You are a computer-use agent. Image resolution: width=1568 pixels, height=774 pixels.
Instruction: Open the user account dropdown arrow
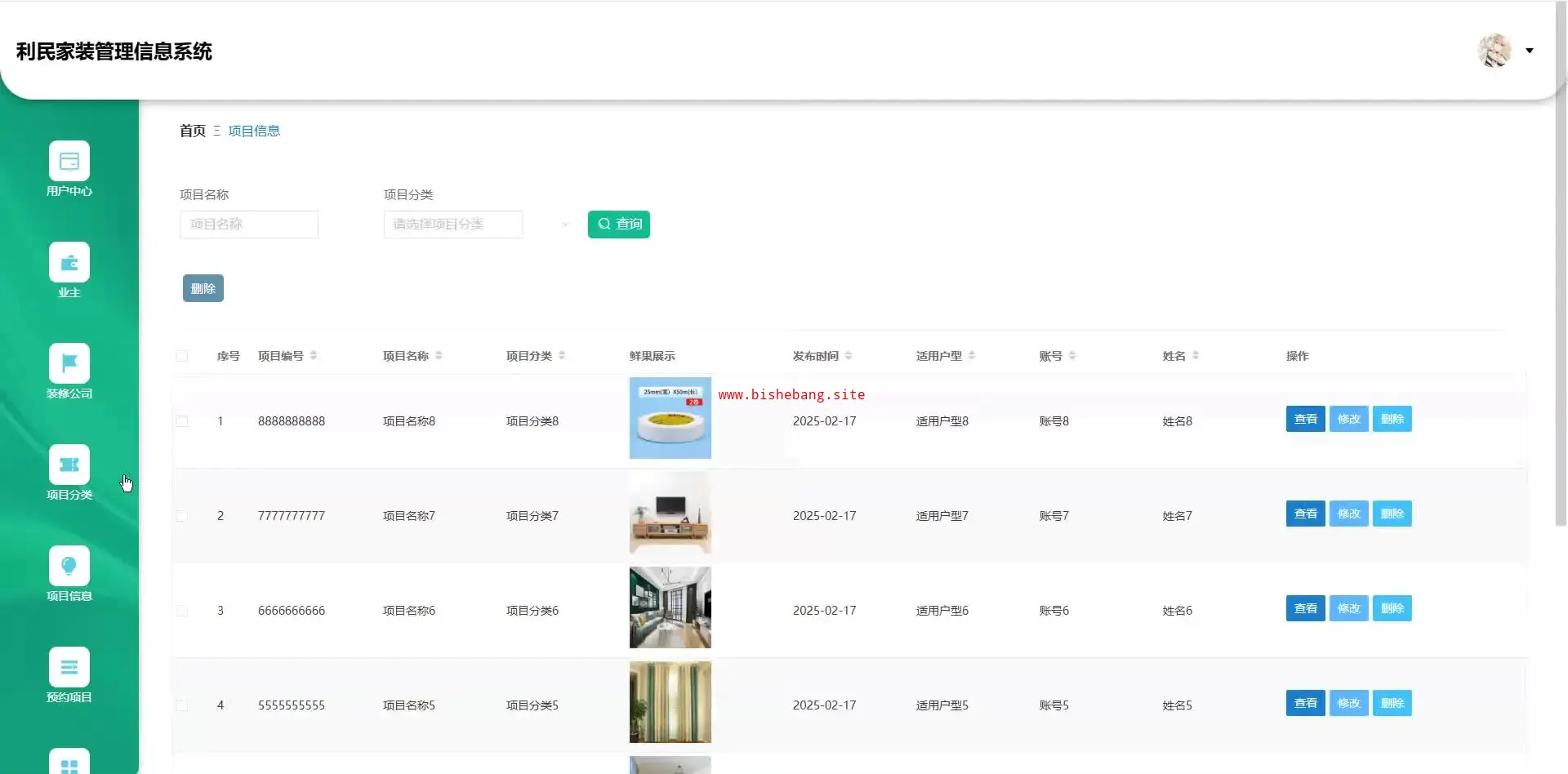[1530, 51]
